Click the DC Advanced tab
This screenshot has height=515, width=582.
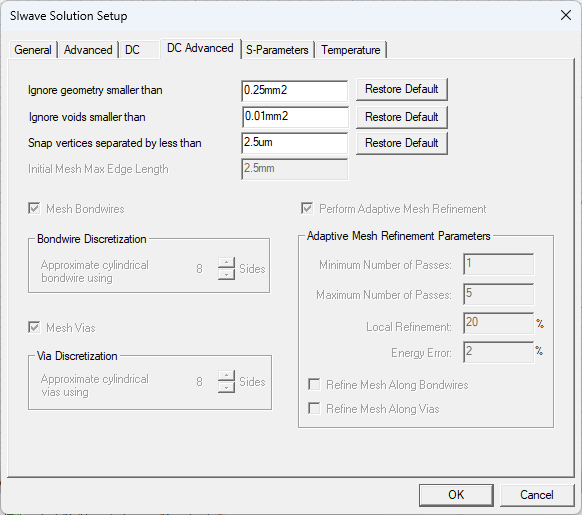[200, 48]
